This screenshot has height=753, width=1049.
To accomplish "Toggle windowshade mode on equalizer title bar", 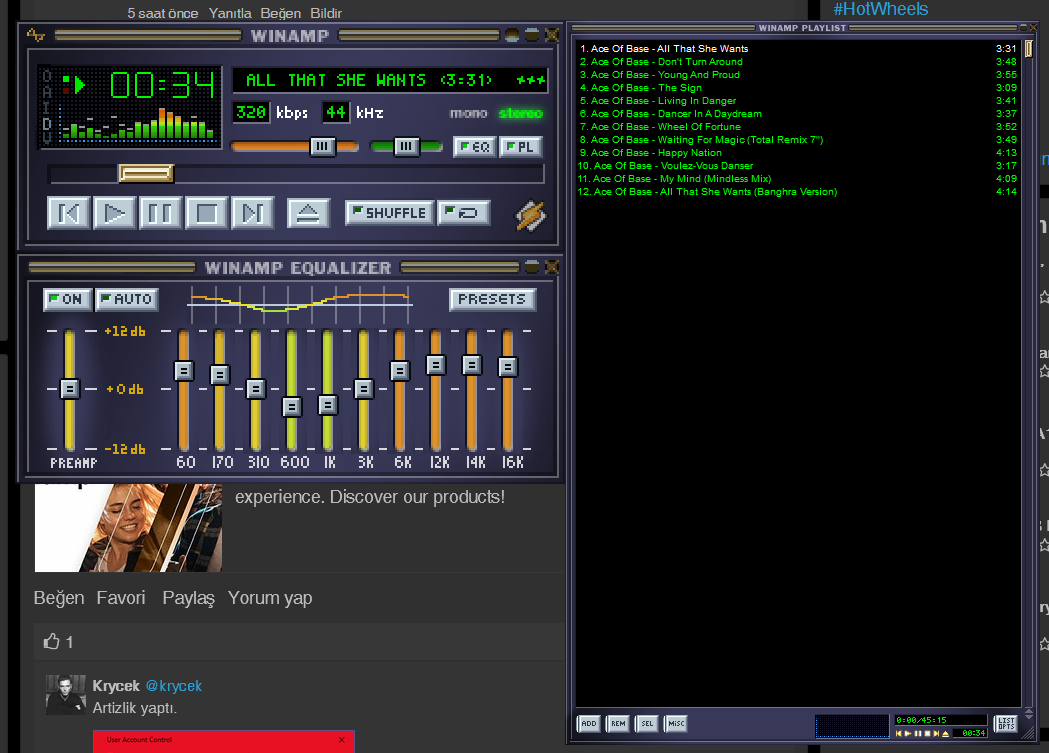I will click(532, 267).
